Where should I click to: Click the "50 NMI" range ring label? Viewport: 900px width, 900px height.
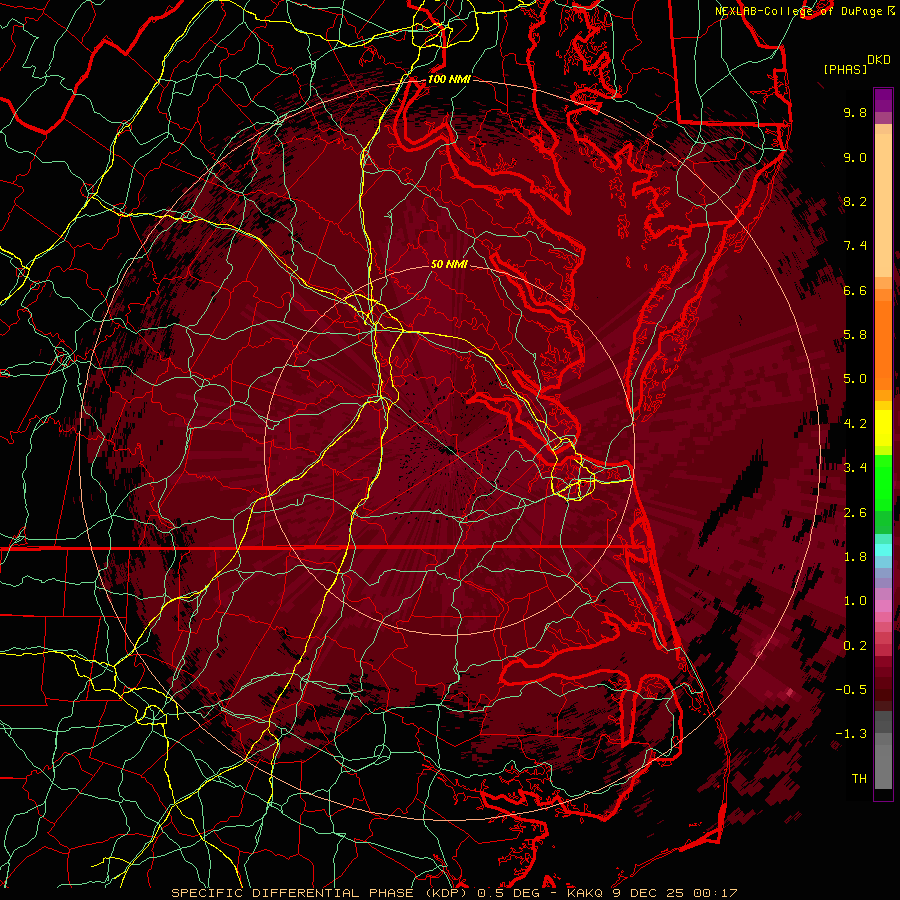coord(449,264)
